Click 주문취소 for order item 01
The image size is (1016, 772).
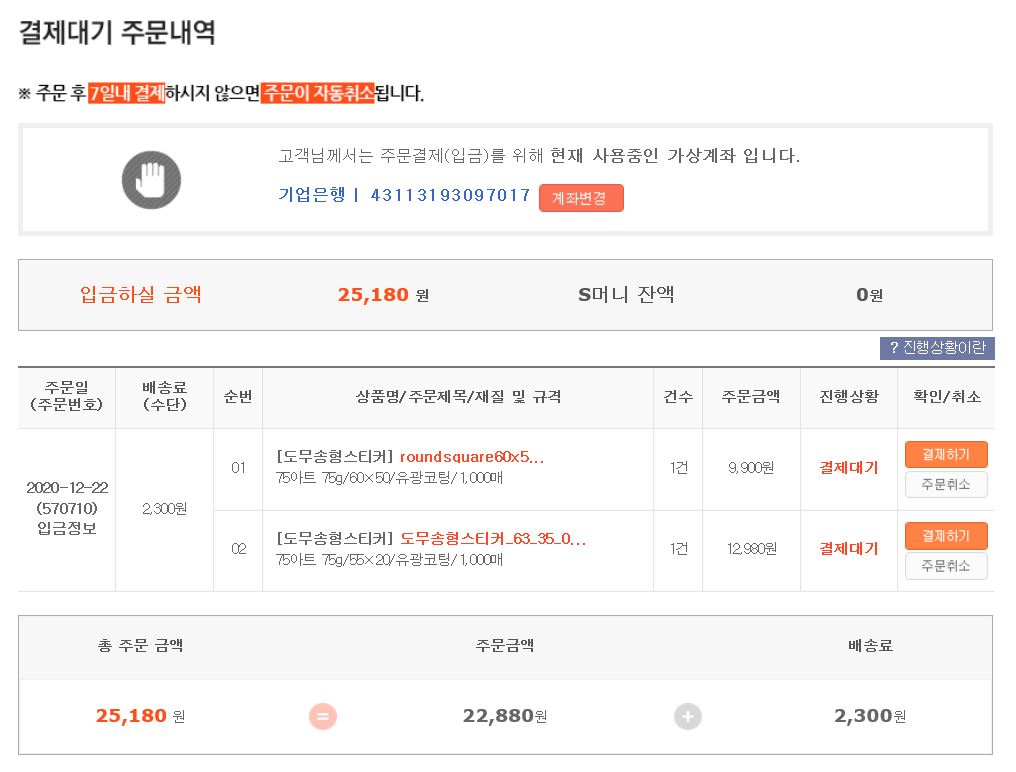pos(946,485)
